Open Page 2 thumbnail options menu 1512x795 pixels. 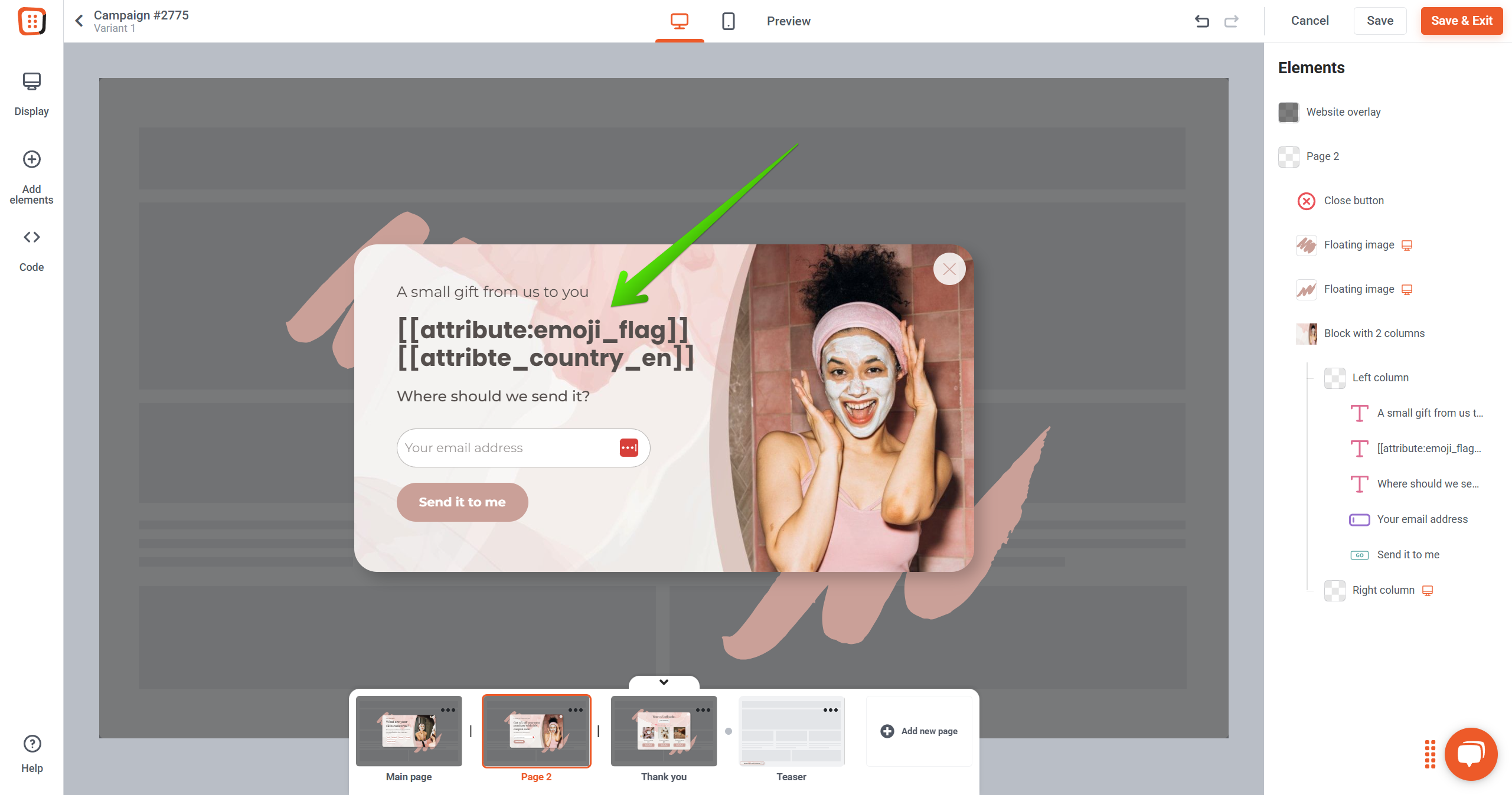tap(576, 710)
